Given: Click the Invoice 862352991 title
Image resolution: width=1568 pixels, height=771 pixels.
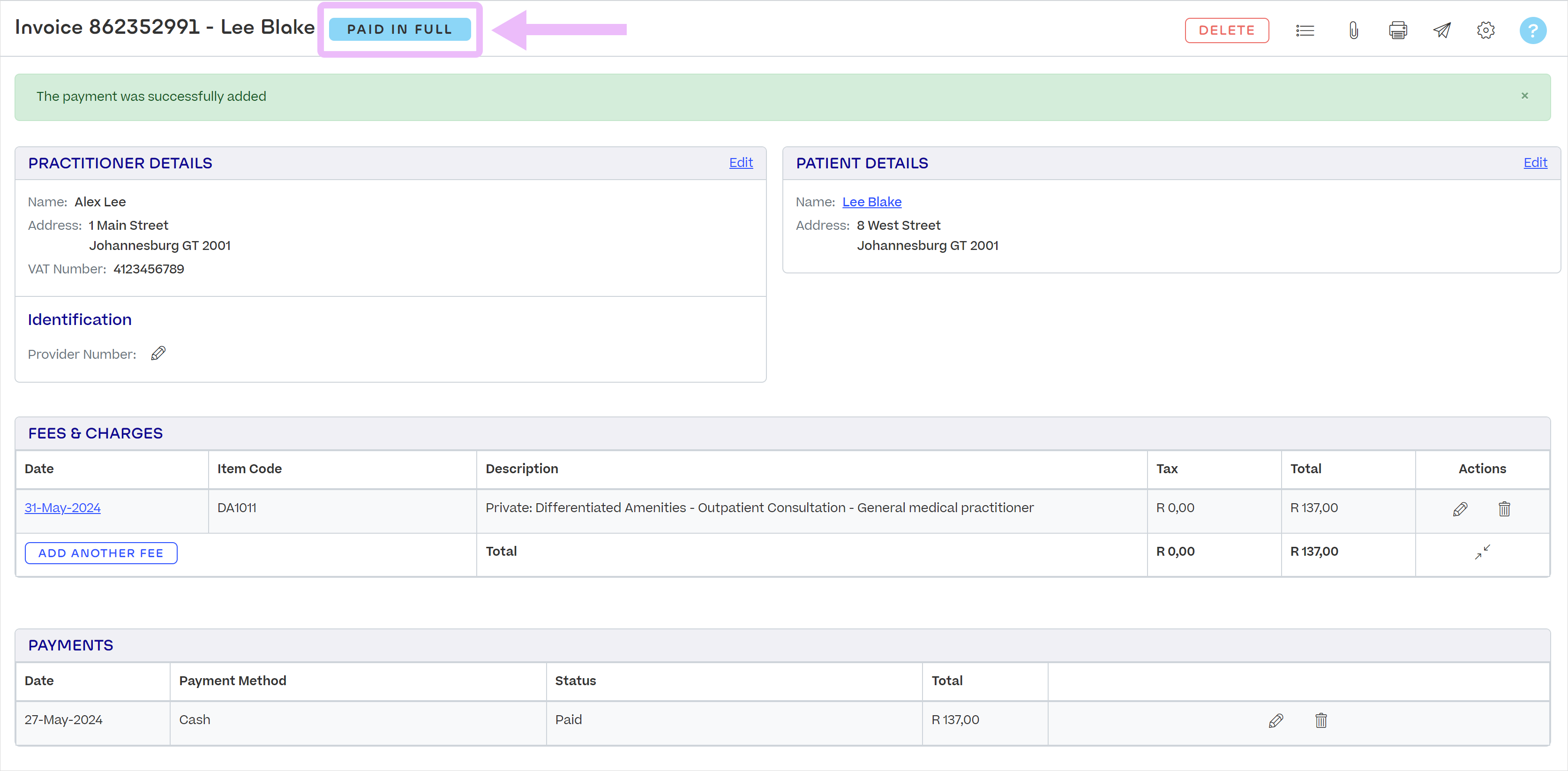Looking at the screenshot, I should tap(165, 27).
